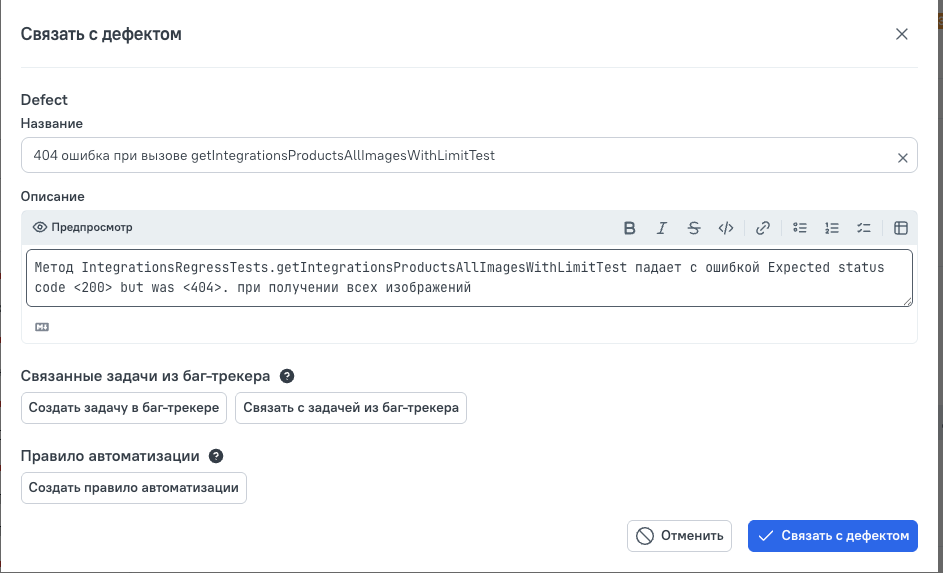Viewport: 943px width, 573px height.
Task: Click Создать правило автоматизации button
Action: coord(134,488)
